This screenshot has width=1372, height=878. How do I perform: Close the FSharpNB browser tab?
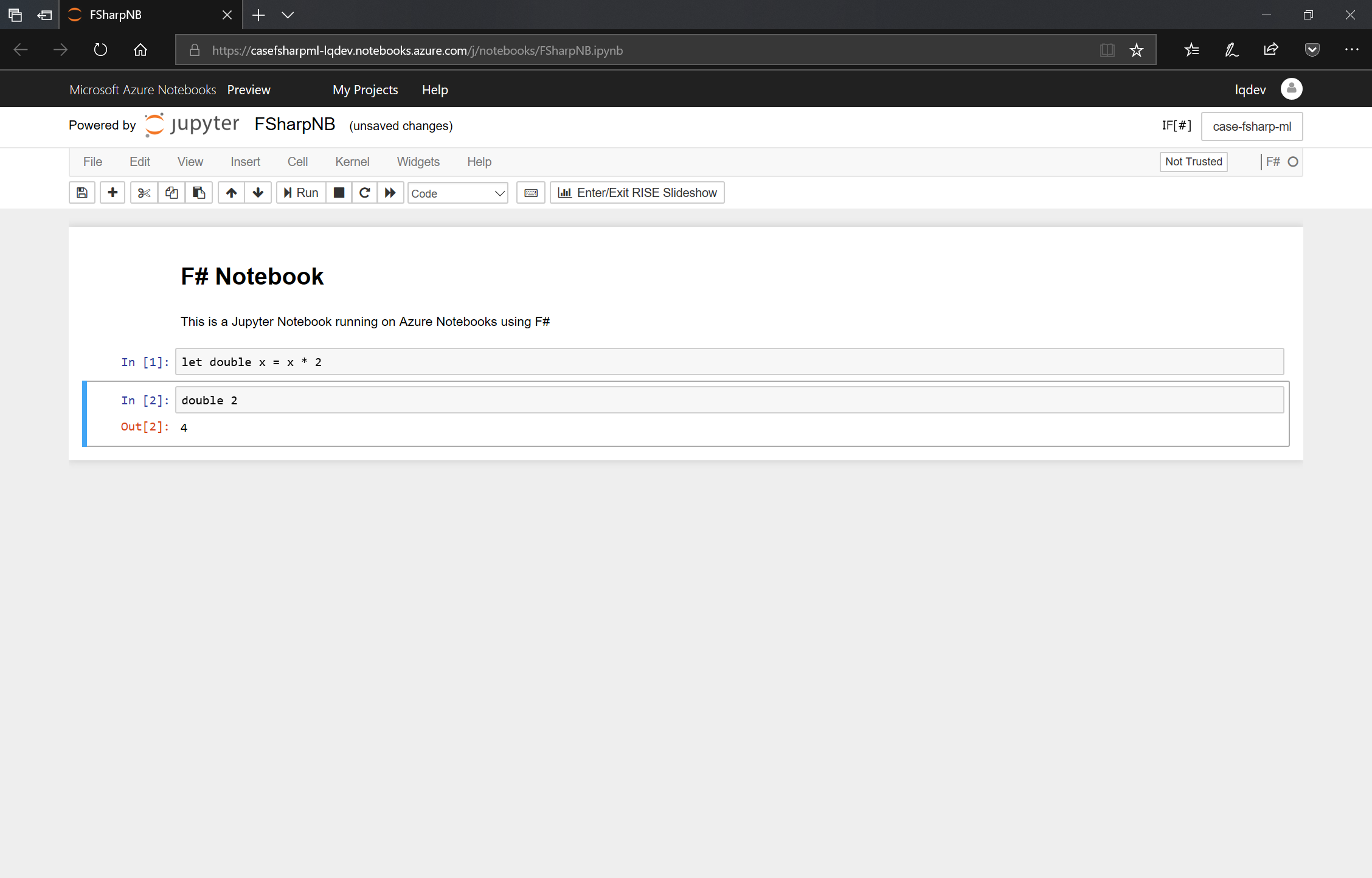pyautogui.click(x=227, y=15)
